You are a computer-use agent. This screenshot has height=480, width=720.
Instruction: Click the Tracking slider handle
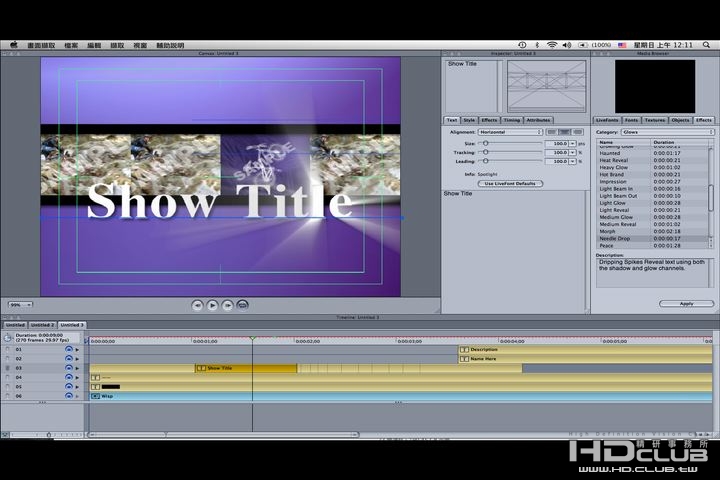coord(485,152)
